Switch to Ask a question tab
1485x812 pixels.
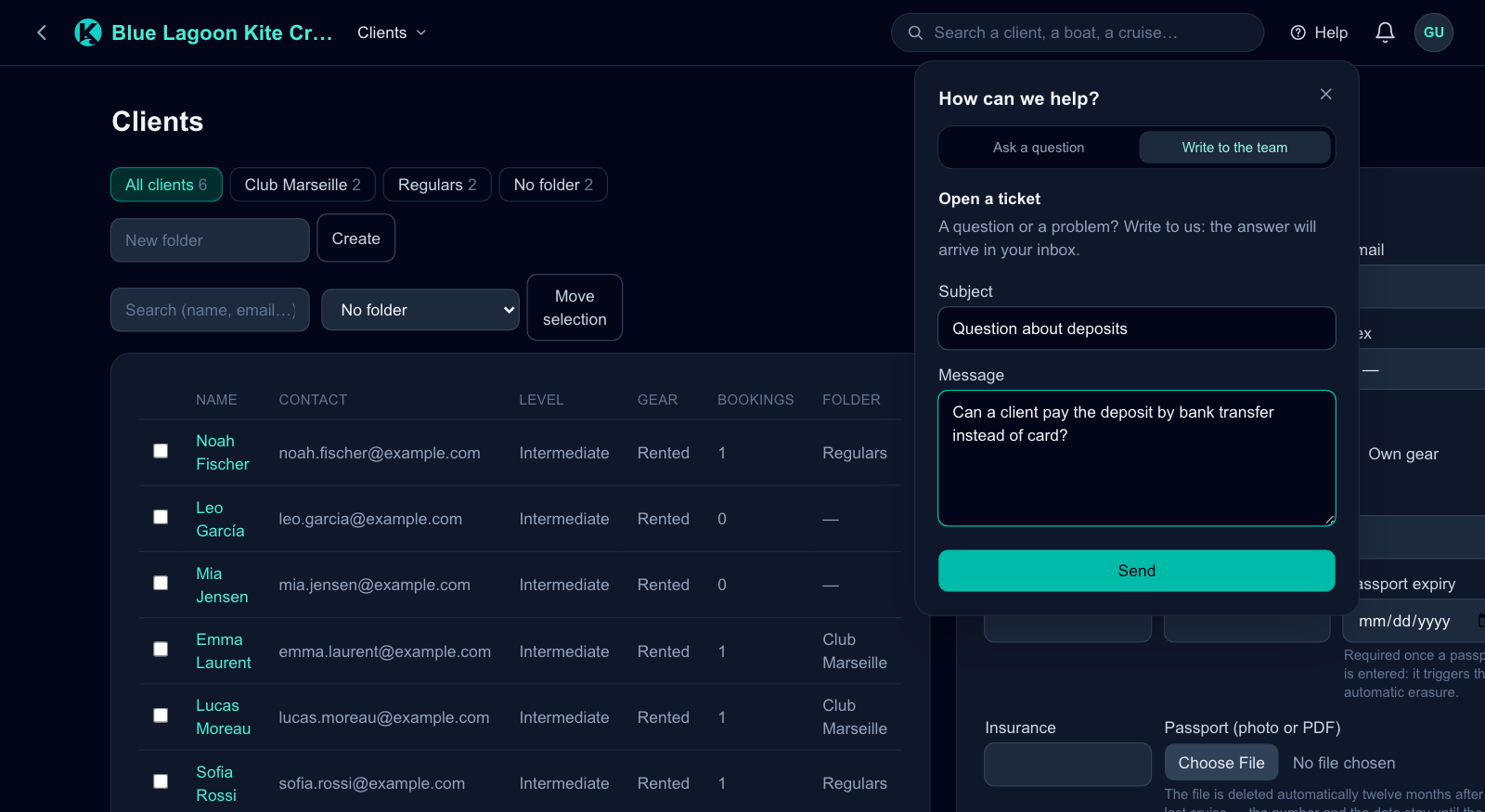coord(1039,148)
